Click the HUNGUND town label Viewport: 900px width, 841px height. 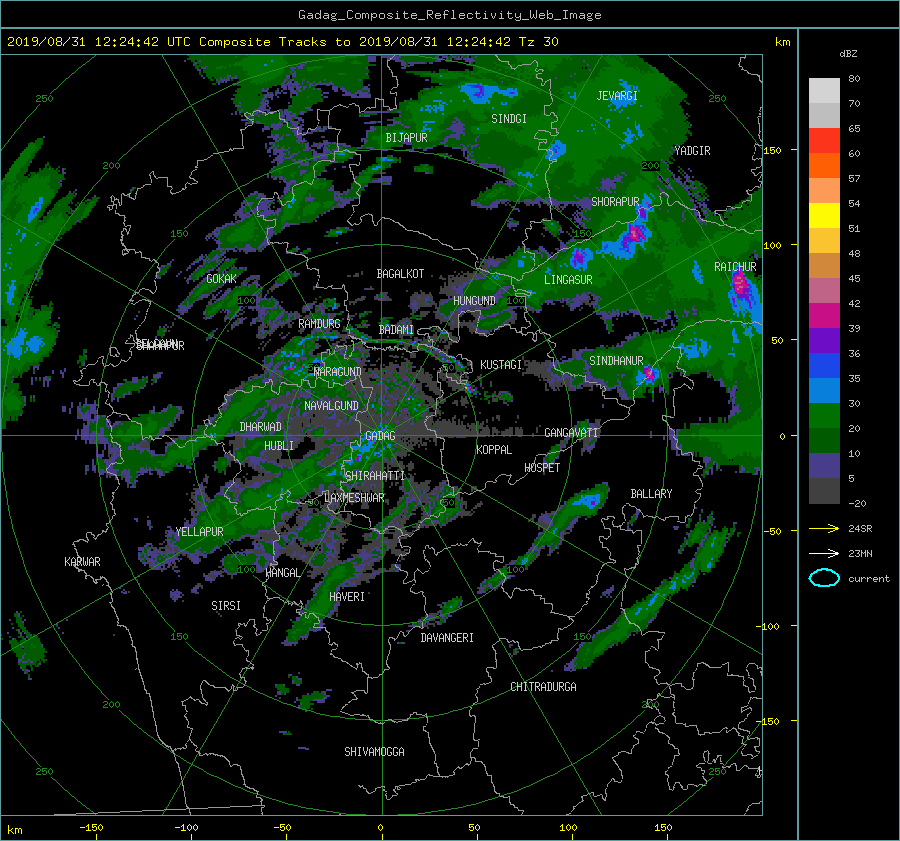(x=474, y=301)
